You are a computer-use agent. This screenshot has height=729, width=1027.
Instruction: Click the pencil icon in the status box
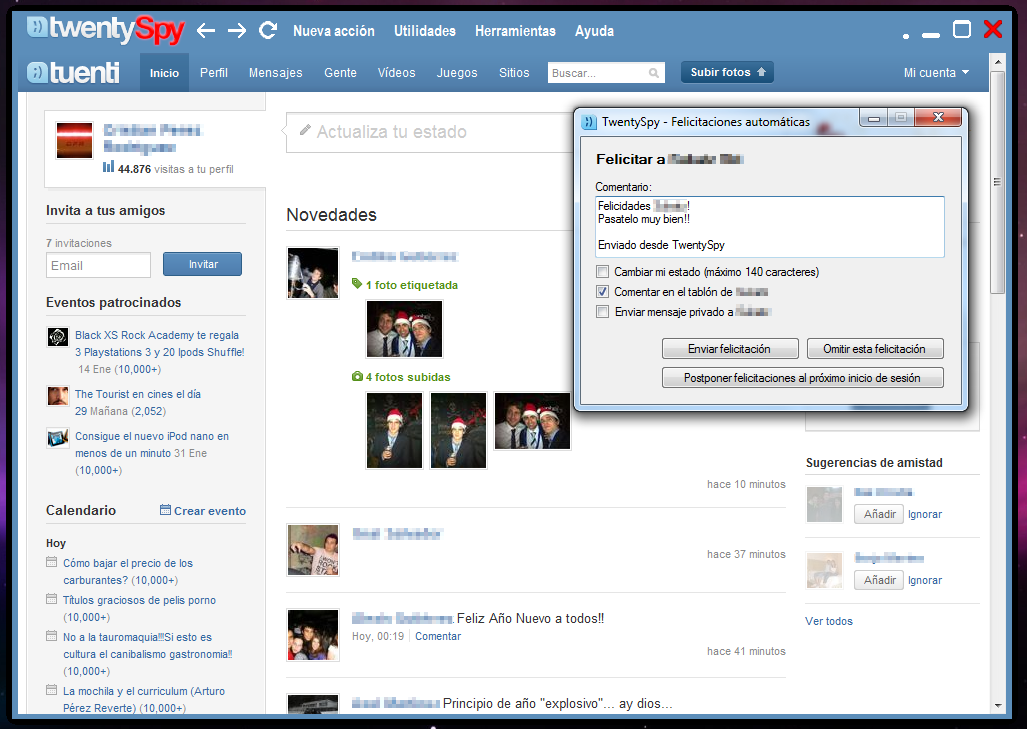(305, 130)
